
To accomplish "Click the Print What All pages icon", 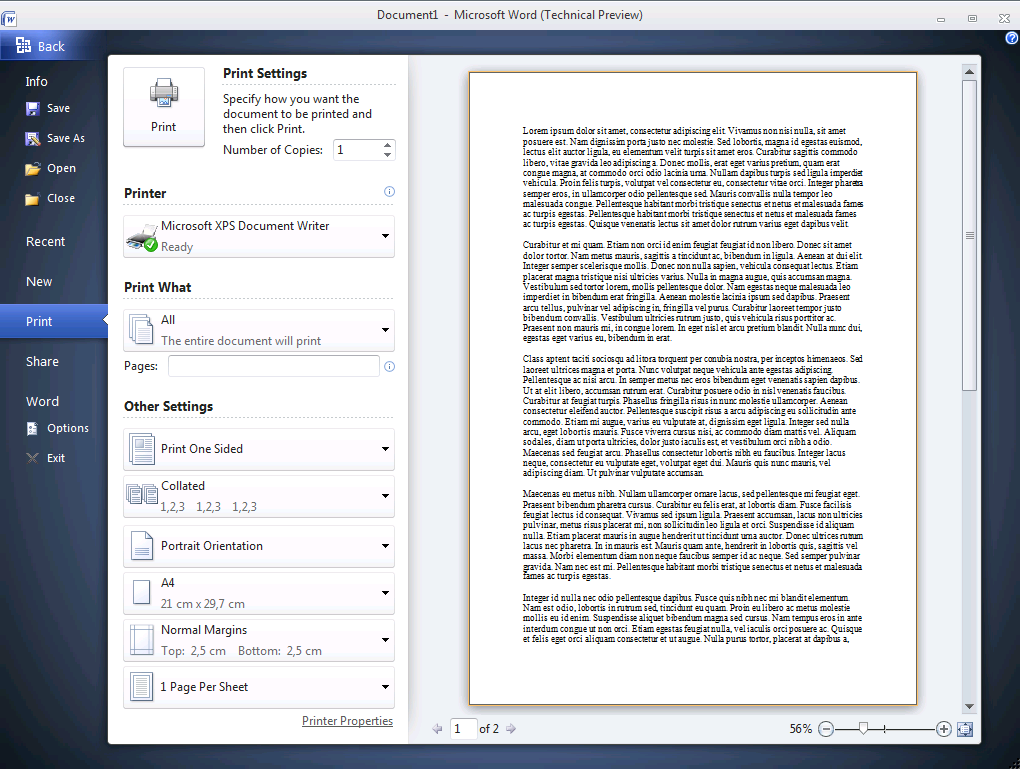I will [x=141, y=330].
